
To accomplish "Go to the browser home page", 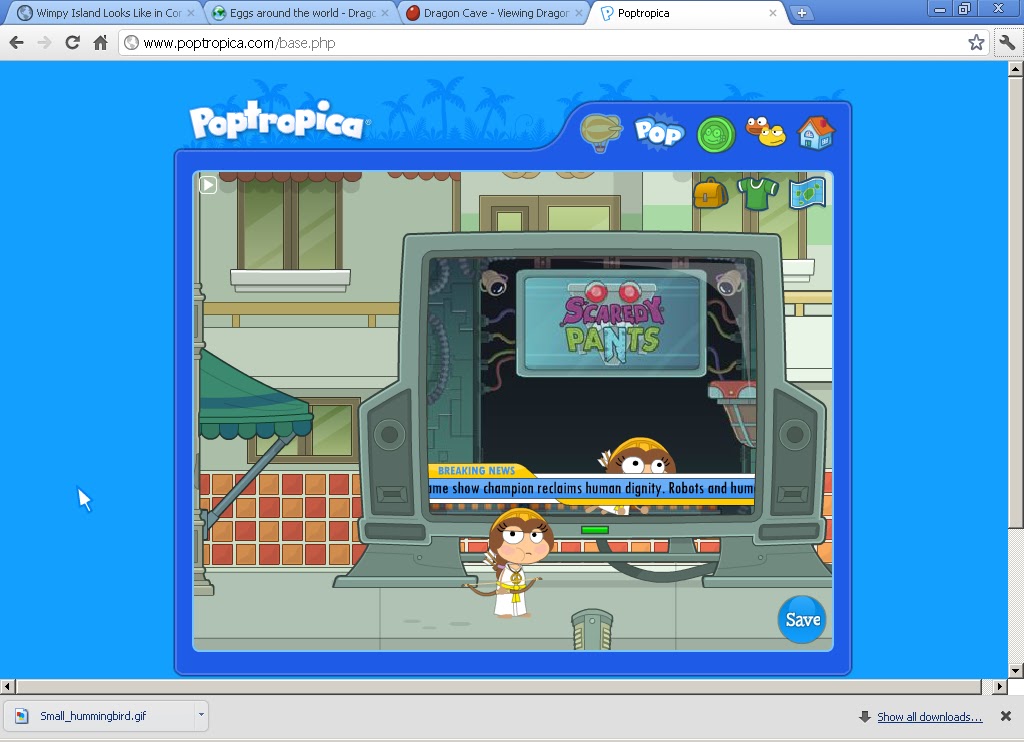I will click(100, 42).
